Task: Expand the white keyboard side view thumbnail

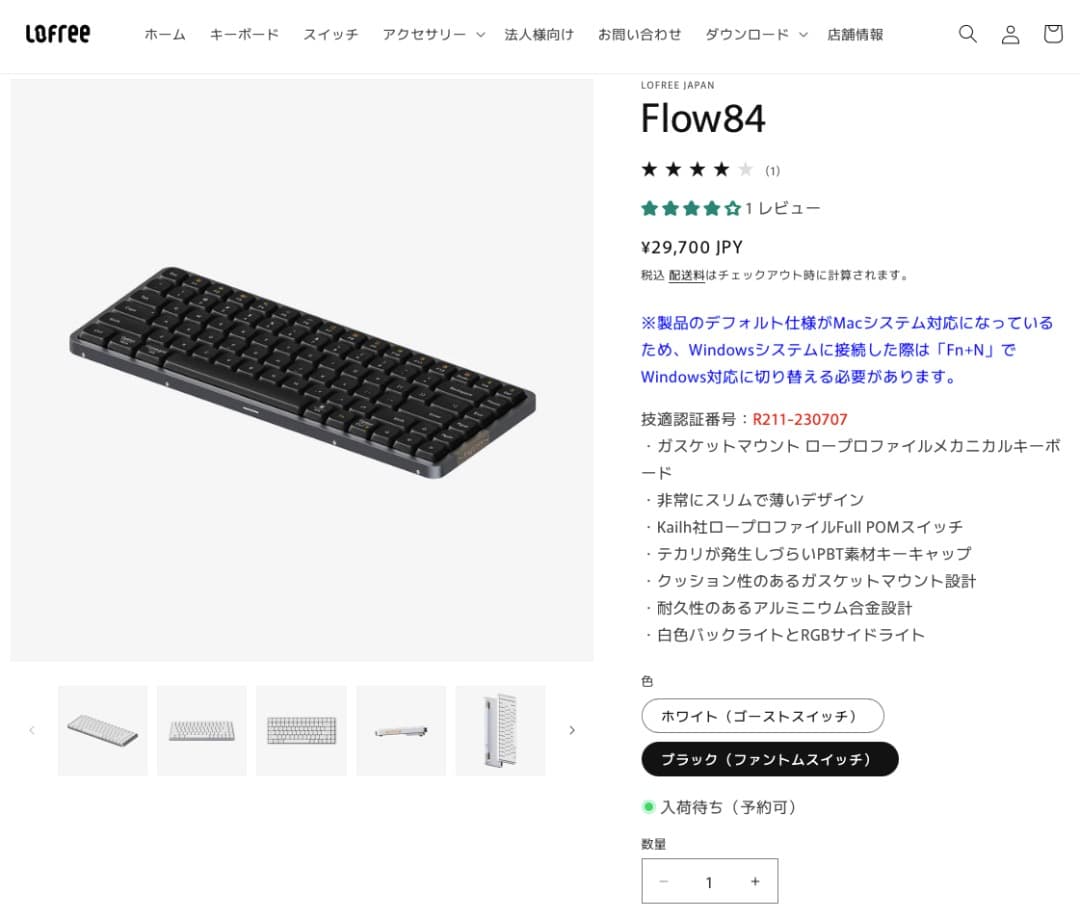Action: (401, 730)
